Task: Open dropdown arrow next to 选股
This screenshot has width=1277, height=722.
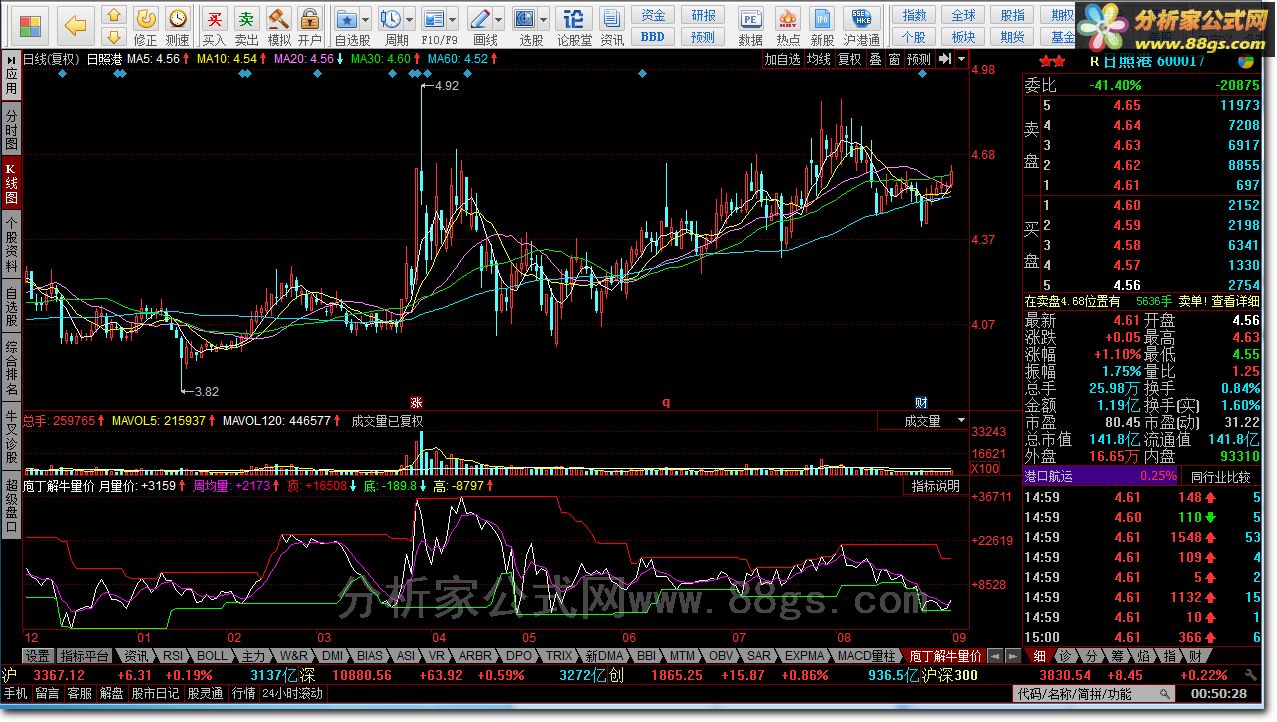Action: 543,19
